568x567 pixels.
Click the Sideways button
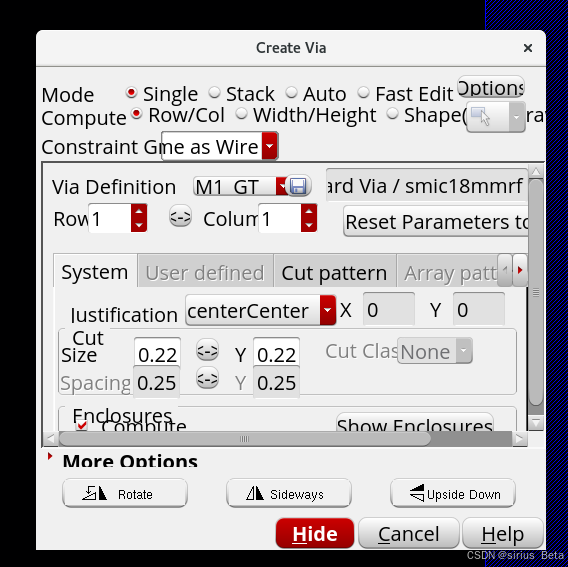(x=289, y=493)
